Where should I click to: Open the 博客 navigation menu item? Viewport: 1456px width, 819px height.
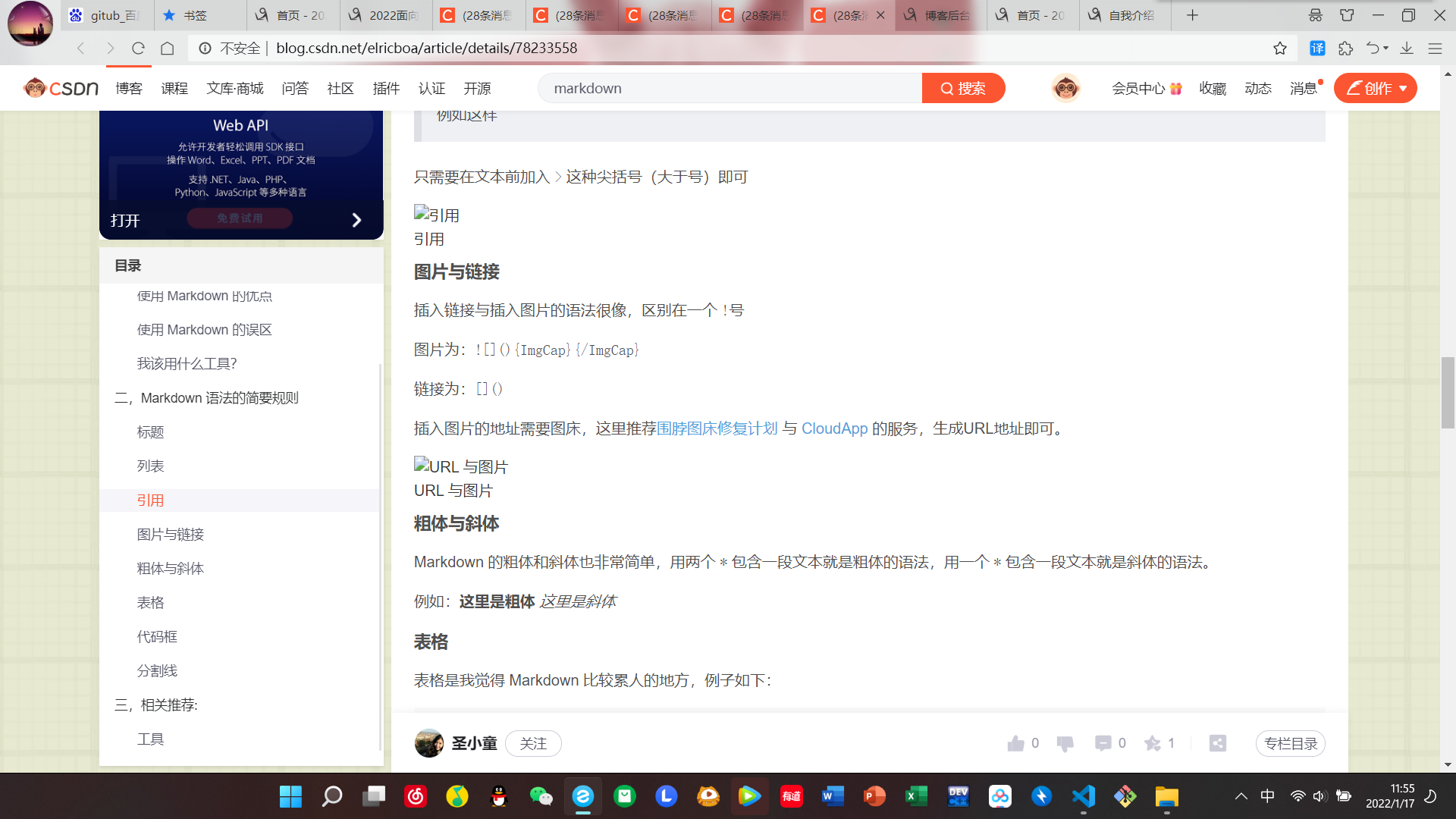point(129,89)
